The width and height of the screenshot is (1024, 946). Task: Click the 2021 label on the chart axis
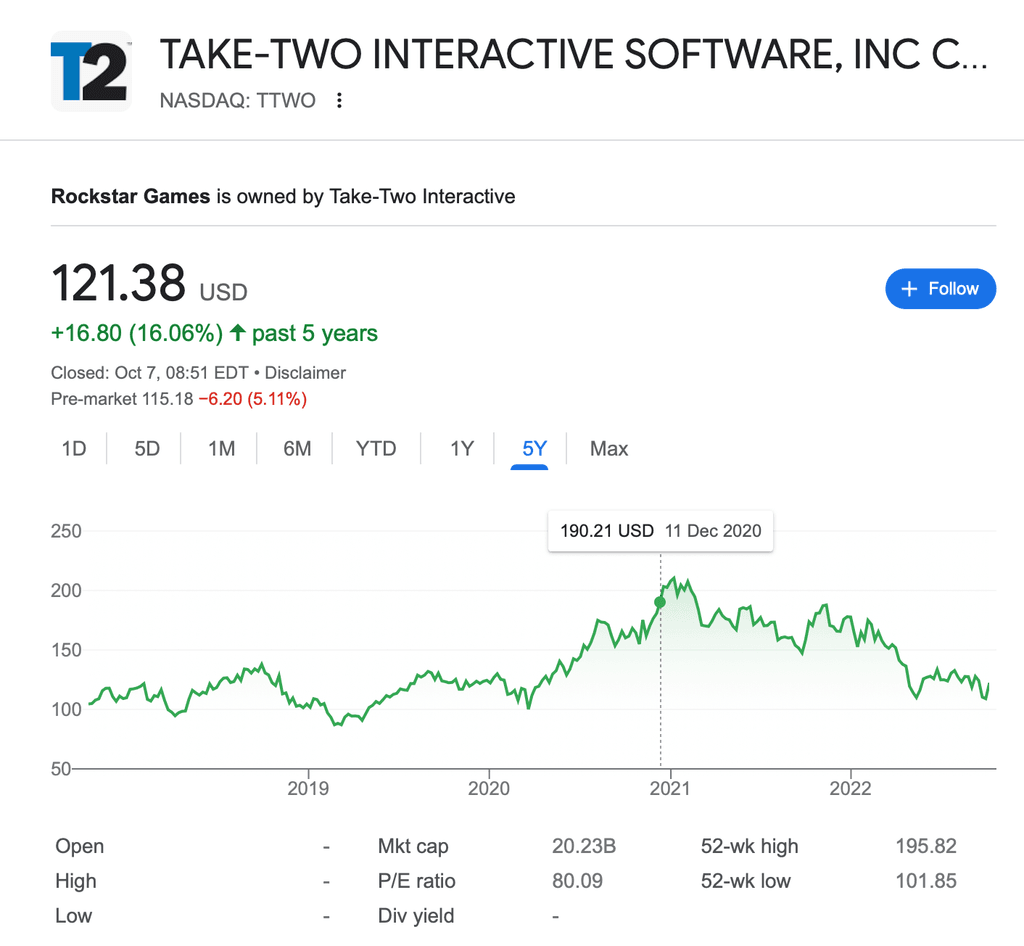pyautogui.click(x=670, y=788)
